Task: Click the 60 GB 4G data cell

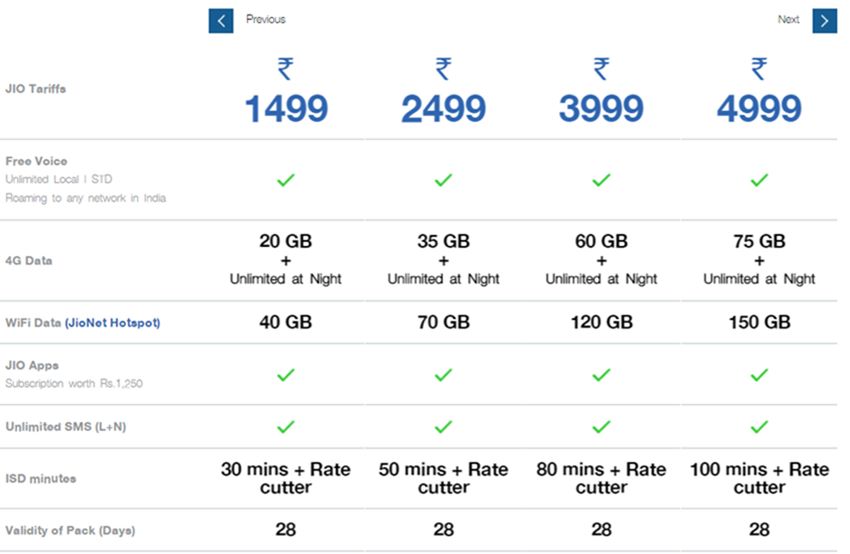Action: tap(601, 260)
